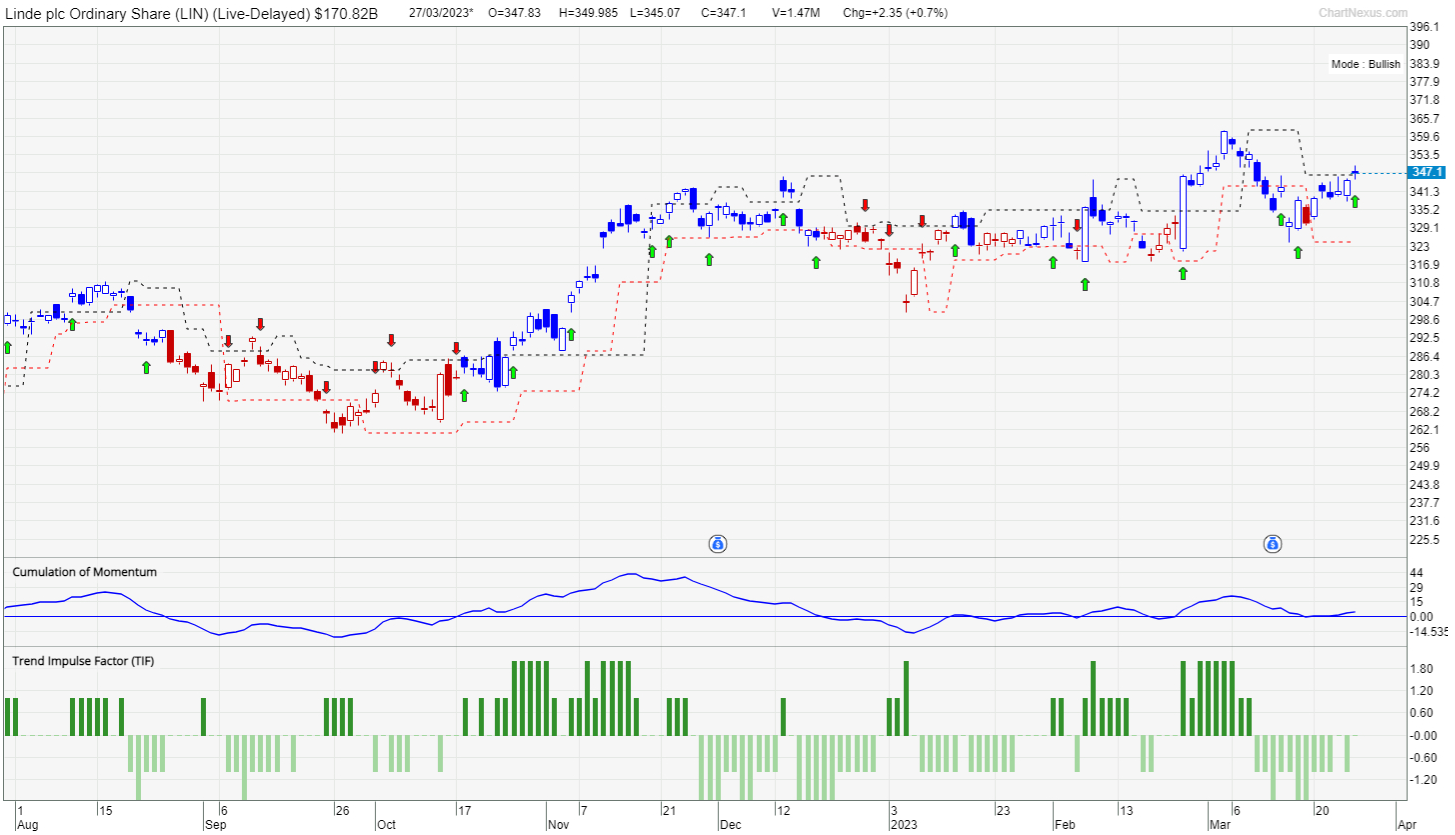Click the Cumulation of Momentum panel label

pyautogui.click(x=84, y=572)
